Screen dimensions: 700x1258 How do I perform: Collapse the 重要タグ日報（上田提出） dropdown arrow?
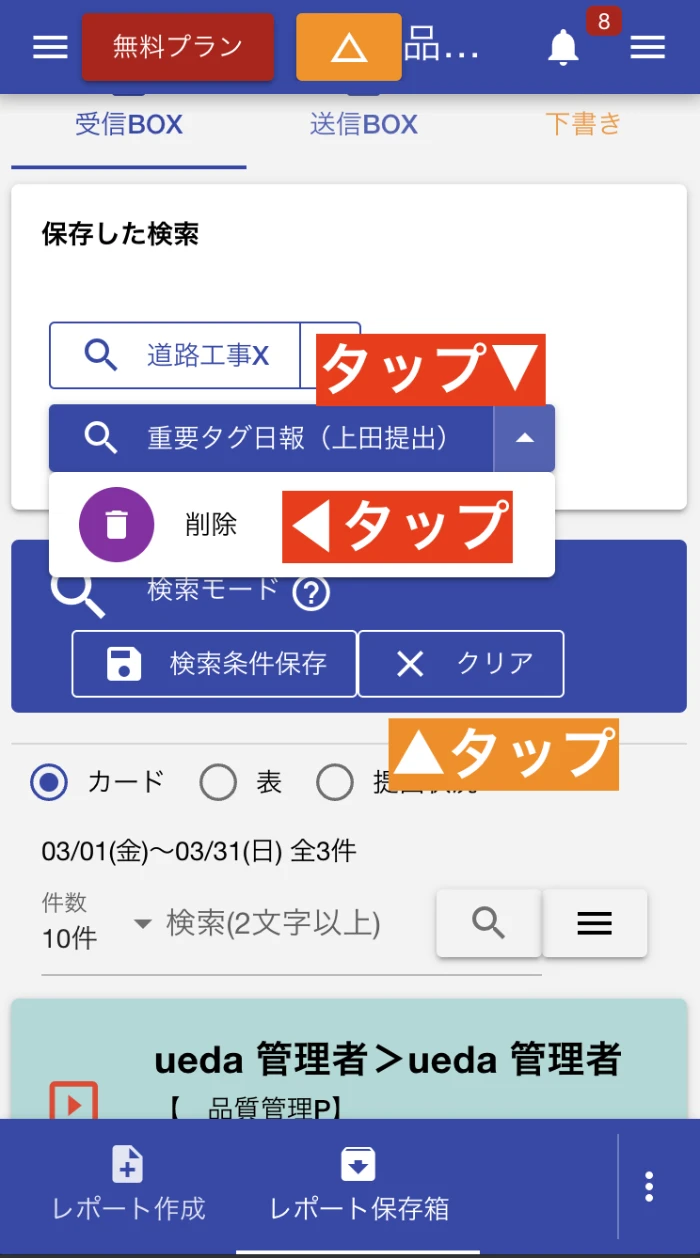[524, 438]
